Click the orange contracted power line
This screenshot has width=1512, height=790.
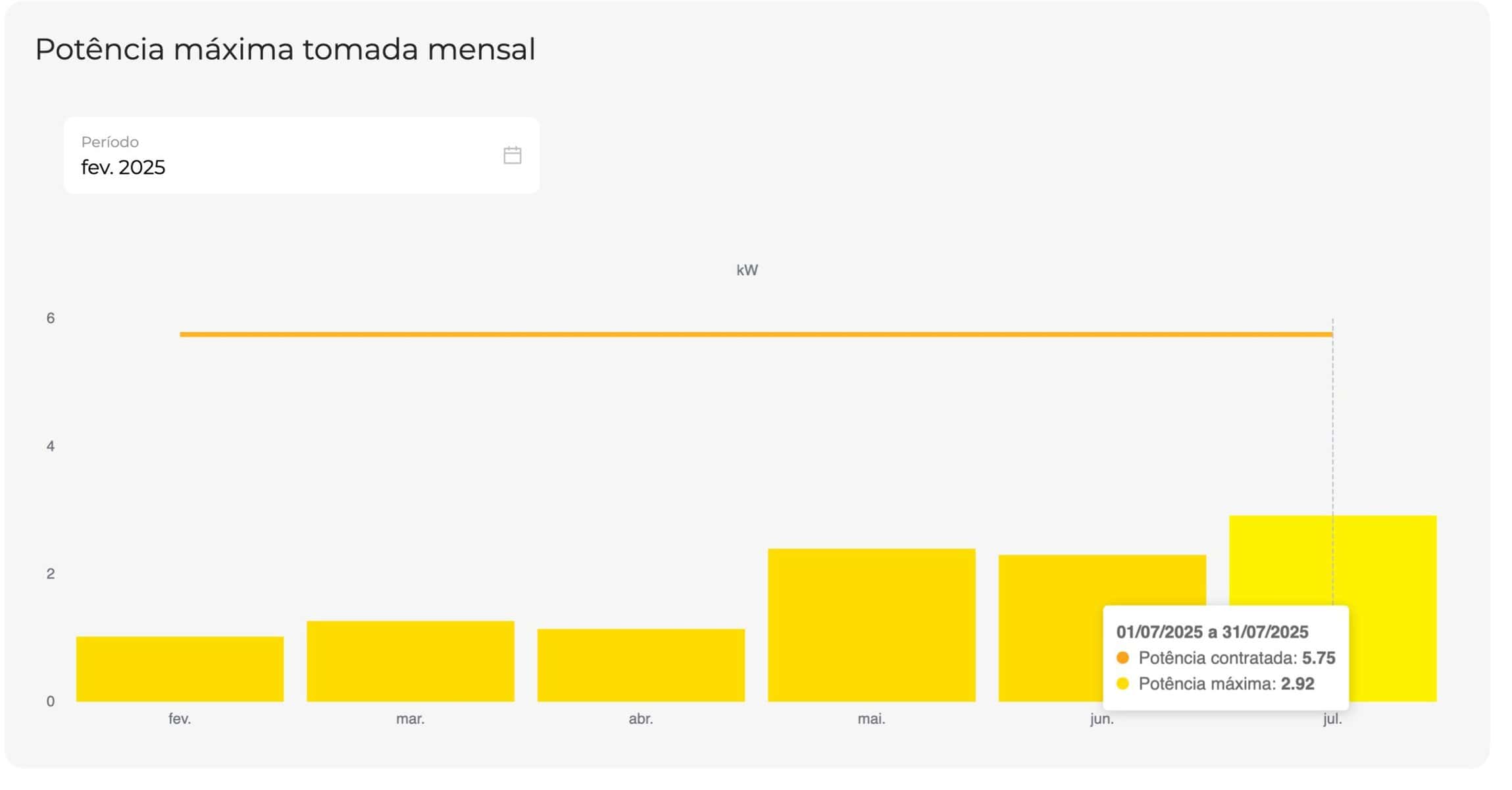click(724, 334)
